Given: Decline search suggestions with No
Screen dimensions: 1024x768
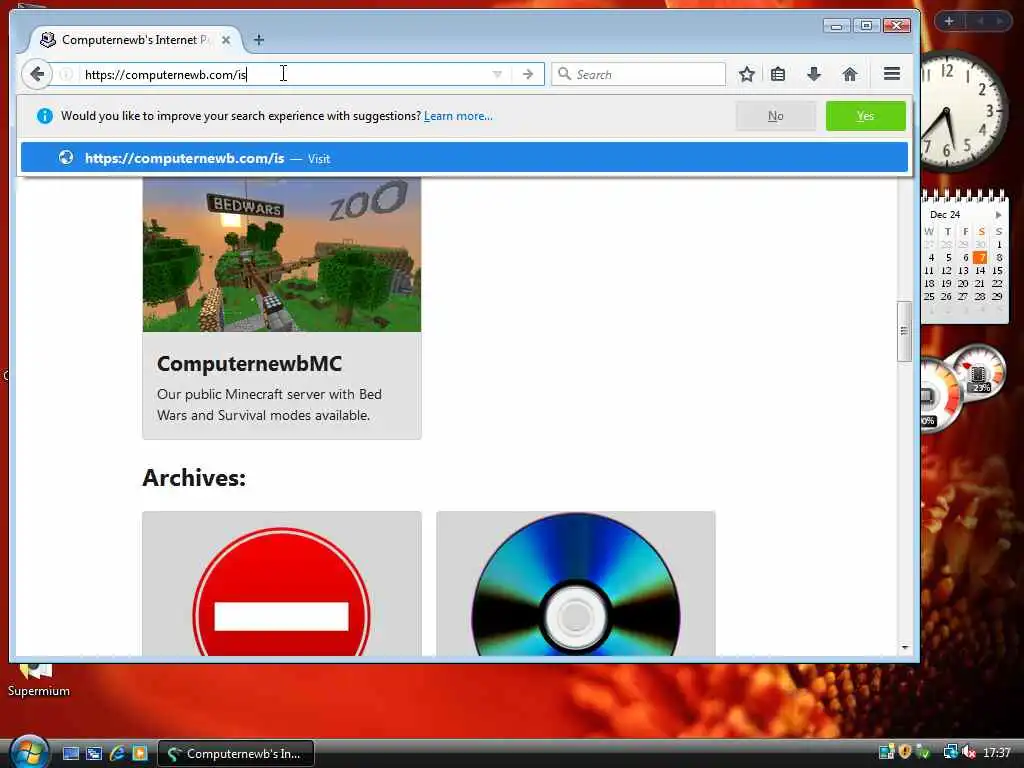Looking at the screenshot, I should pyautogui.click(x=775, y=116).
